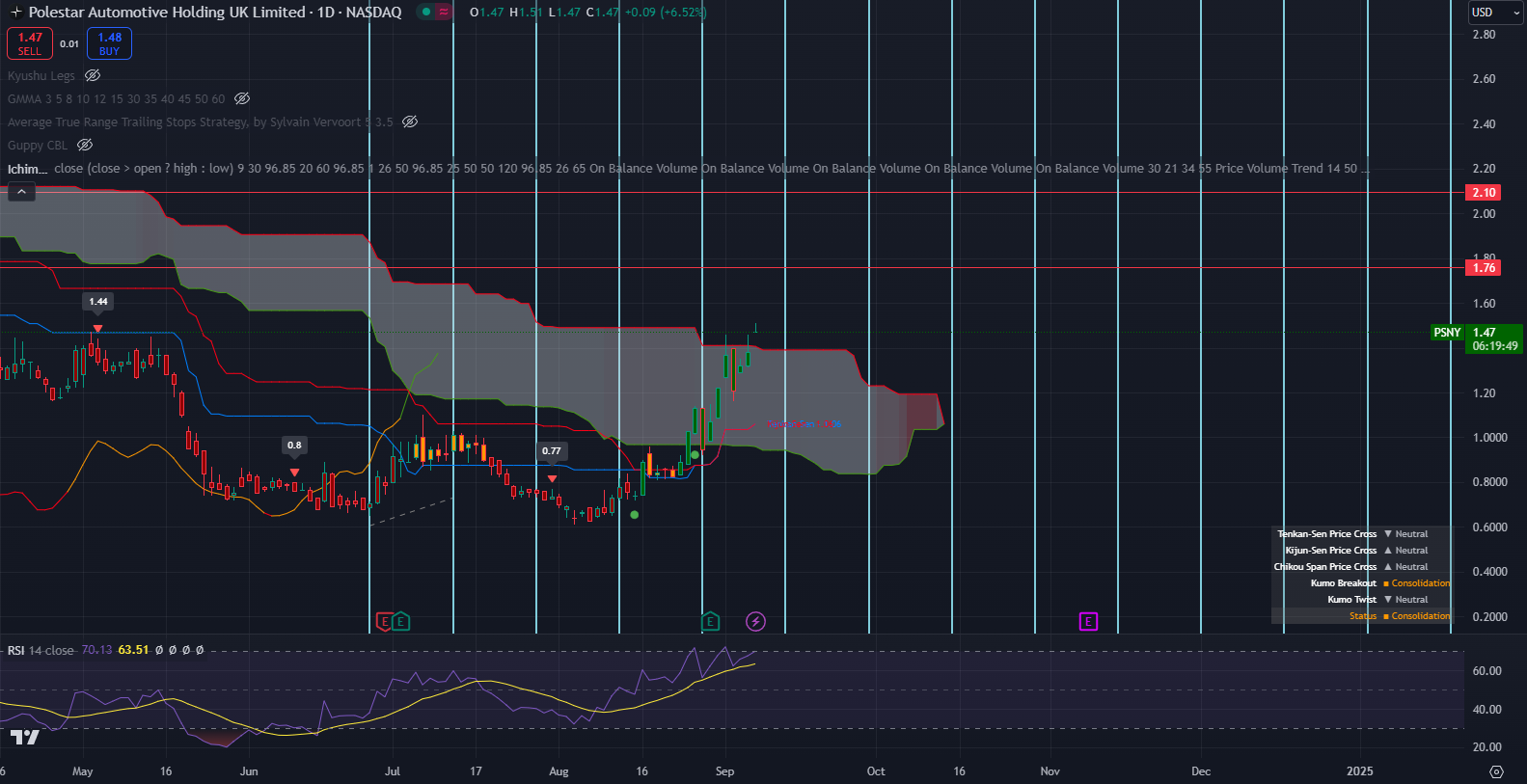Image resolution: width=1527 pixels, height=784 pixels.
Task: Click the symbol marker icon before Polestar title
Action: tap(15, 13)
